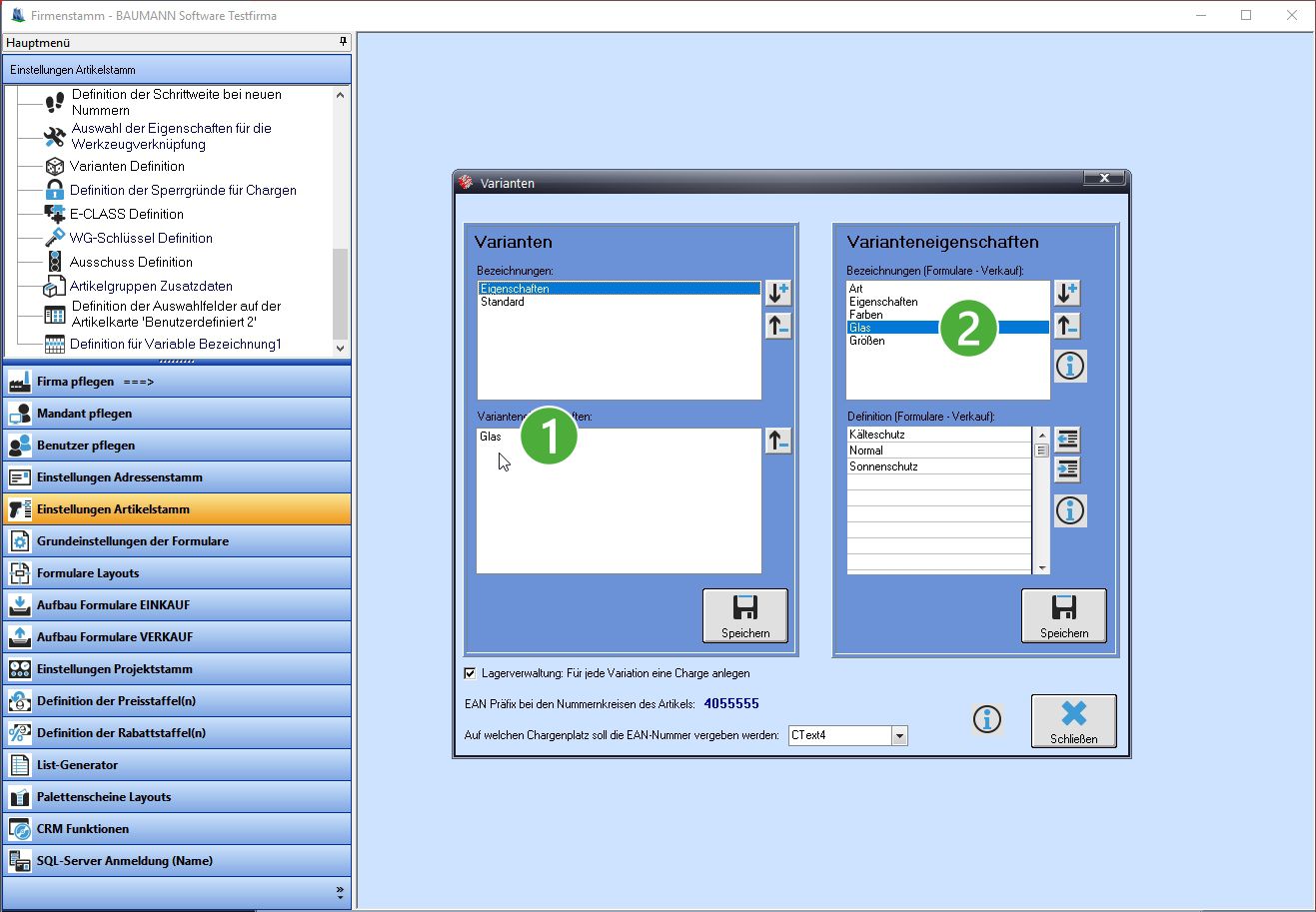Click the Variable Bezeichnung1 grid icon
Screen dimensions: 1316x912
coord(55,344)
